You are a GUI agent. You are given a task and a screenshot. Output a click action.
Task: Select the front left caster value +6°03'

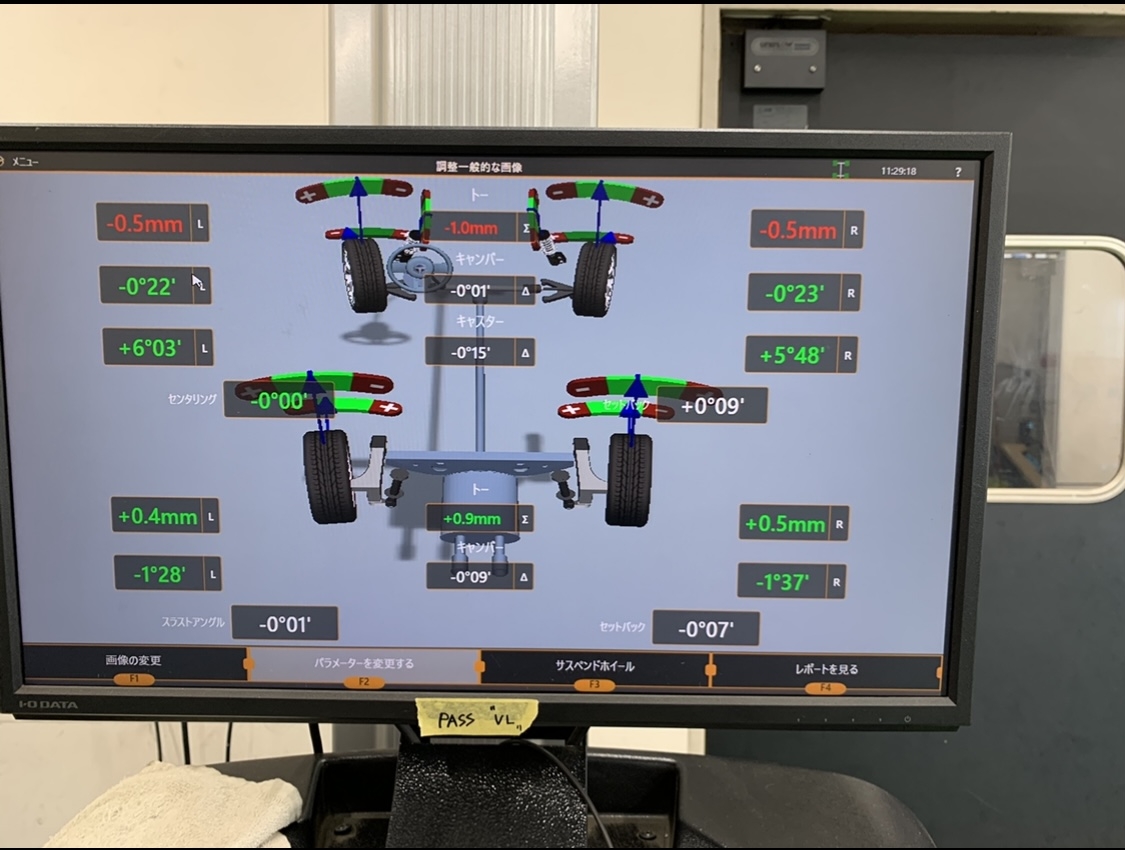pos(150,348)
